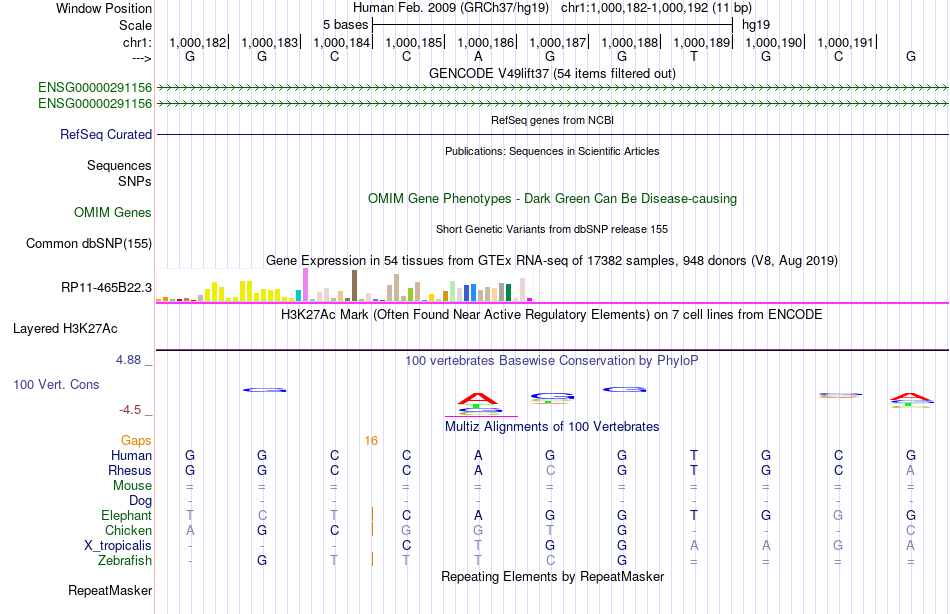Click the tall pink bar in GTEx chart
This screenshot has height=614, width=950.
(305, 285)
